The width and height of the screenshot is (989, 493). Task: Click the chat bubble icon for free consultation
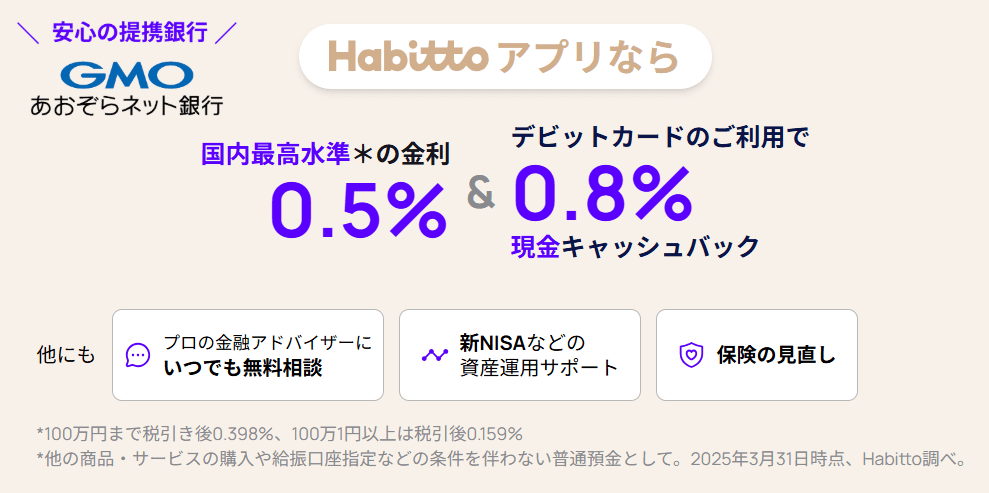[138, 355]
